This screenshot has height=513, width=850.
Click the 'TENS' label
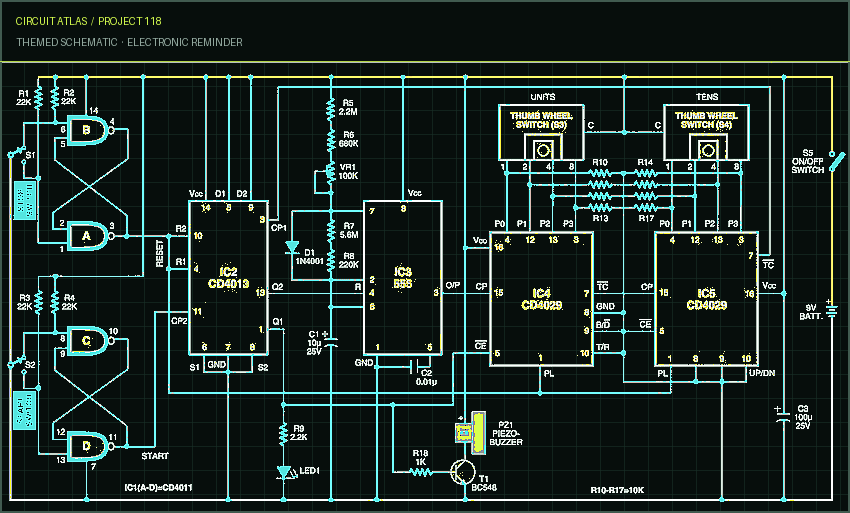pyautogui.click(x=707, y=97)
